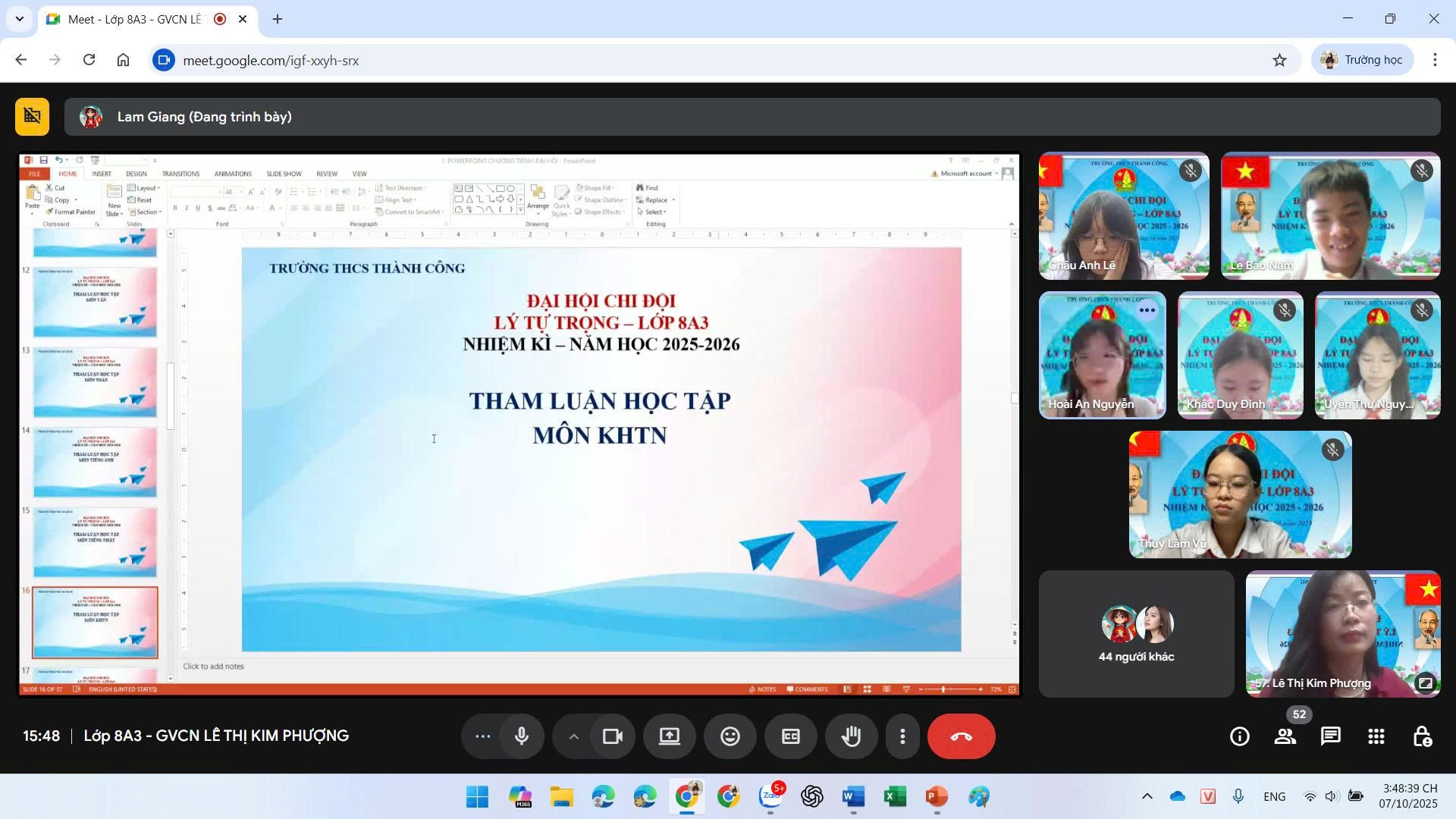
Task: Expand the shapes gallery in Drawing group
Action: pos(520,209)
